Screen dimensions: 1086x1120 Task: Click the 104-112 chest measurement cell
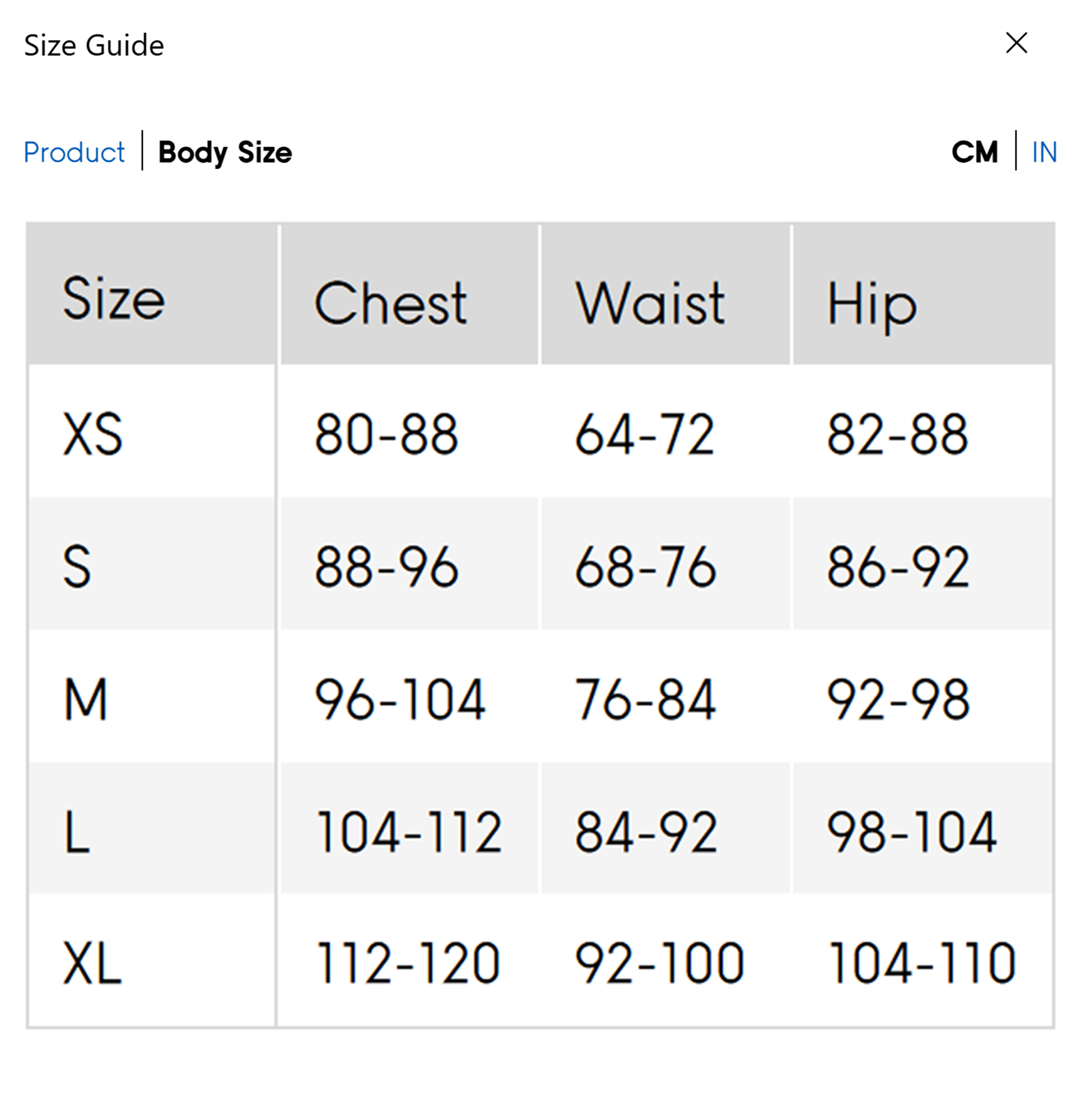409,832
